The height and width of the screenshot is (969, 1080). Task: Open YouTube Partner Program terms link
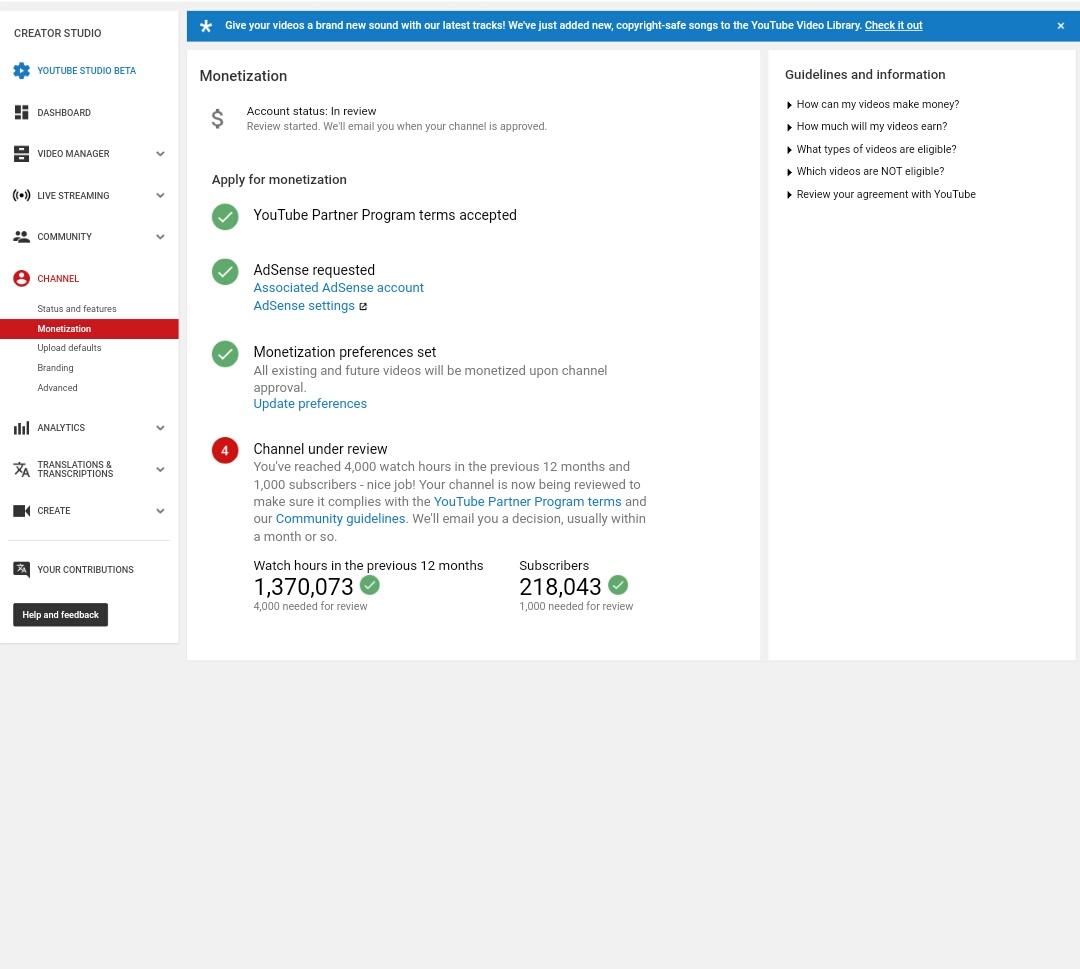528,501
